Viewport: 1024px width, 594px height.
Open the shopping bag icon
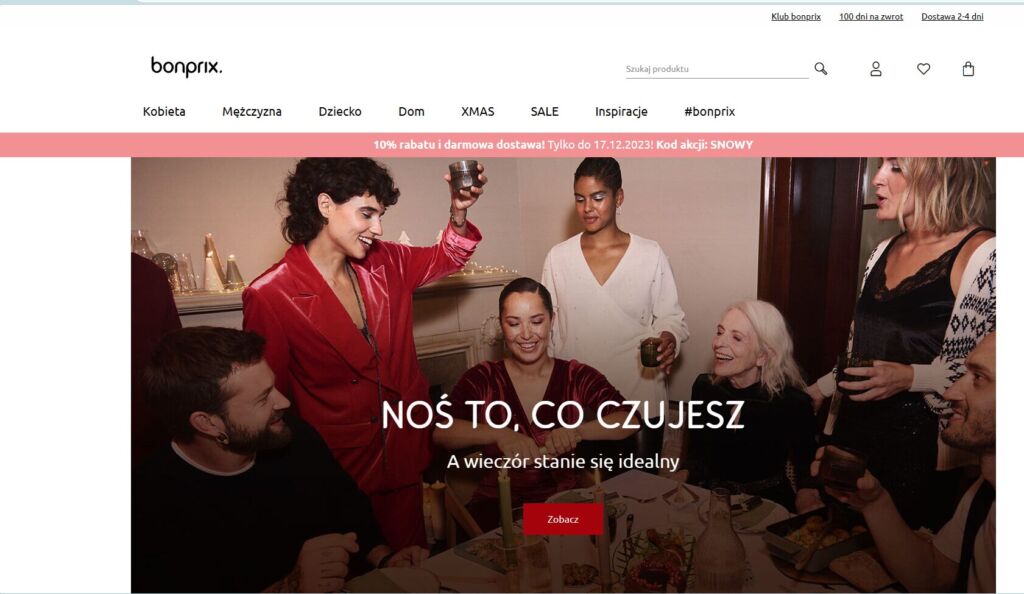coord(968,69)
